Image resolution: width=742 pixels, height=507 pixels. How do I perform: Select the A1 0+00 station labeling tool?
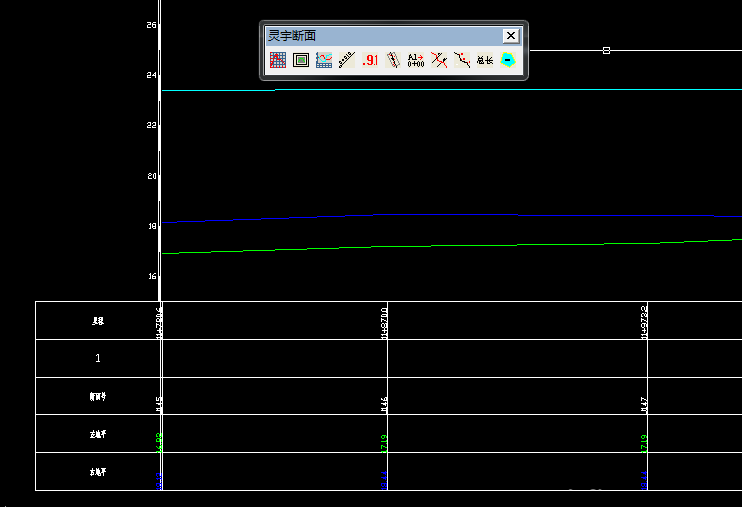click(416, 60)
